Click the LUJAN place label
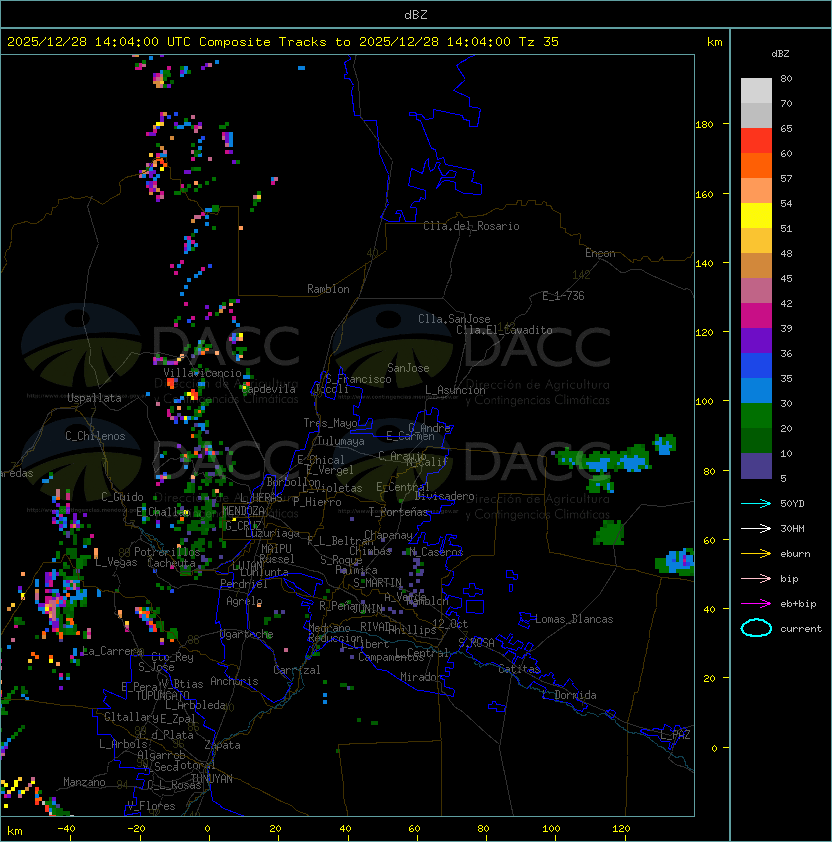The height and width of the screenshot is (842, 832). [x=248, y=565]
